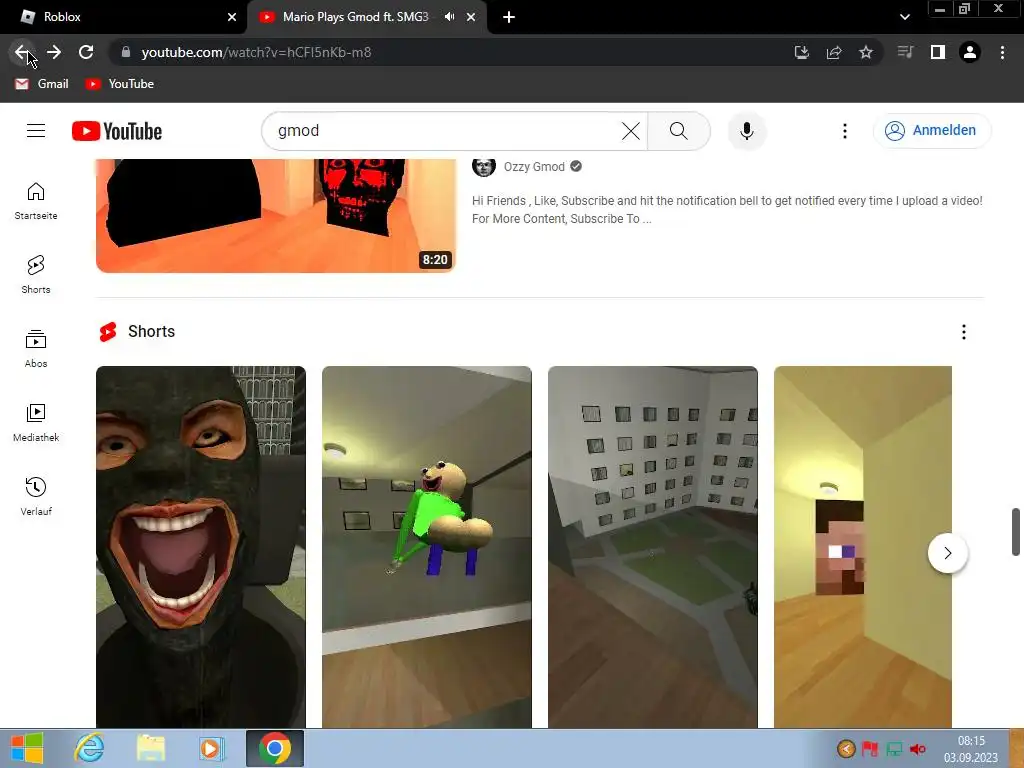Select the Mario Plays Gmod tab
This screenshot has width=1024, height=768.
(355, 17)
